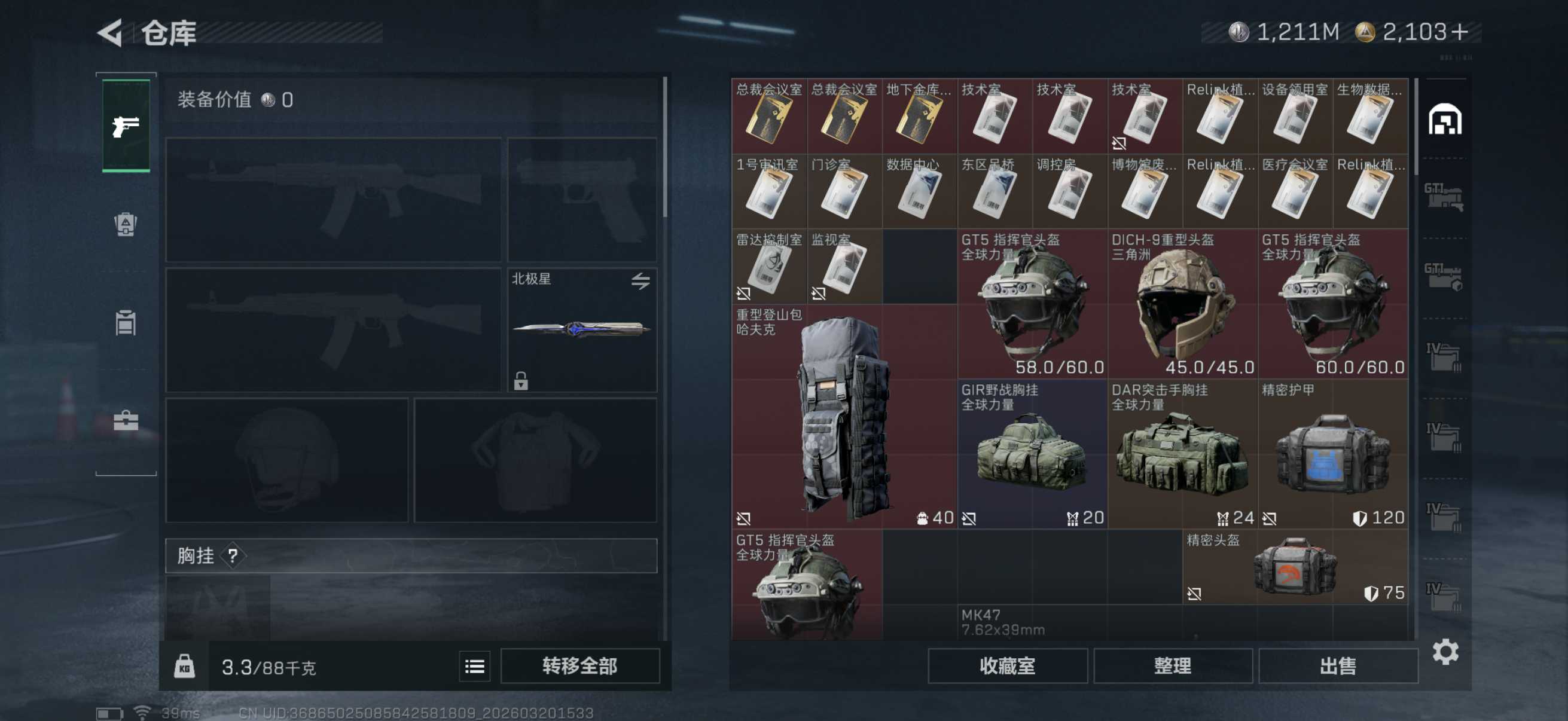1568x721 pixels.
Task: Open the 收藏室 collection room
Action: (x=1008, y=665)
